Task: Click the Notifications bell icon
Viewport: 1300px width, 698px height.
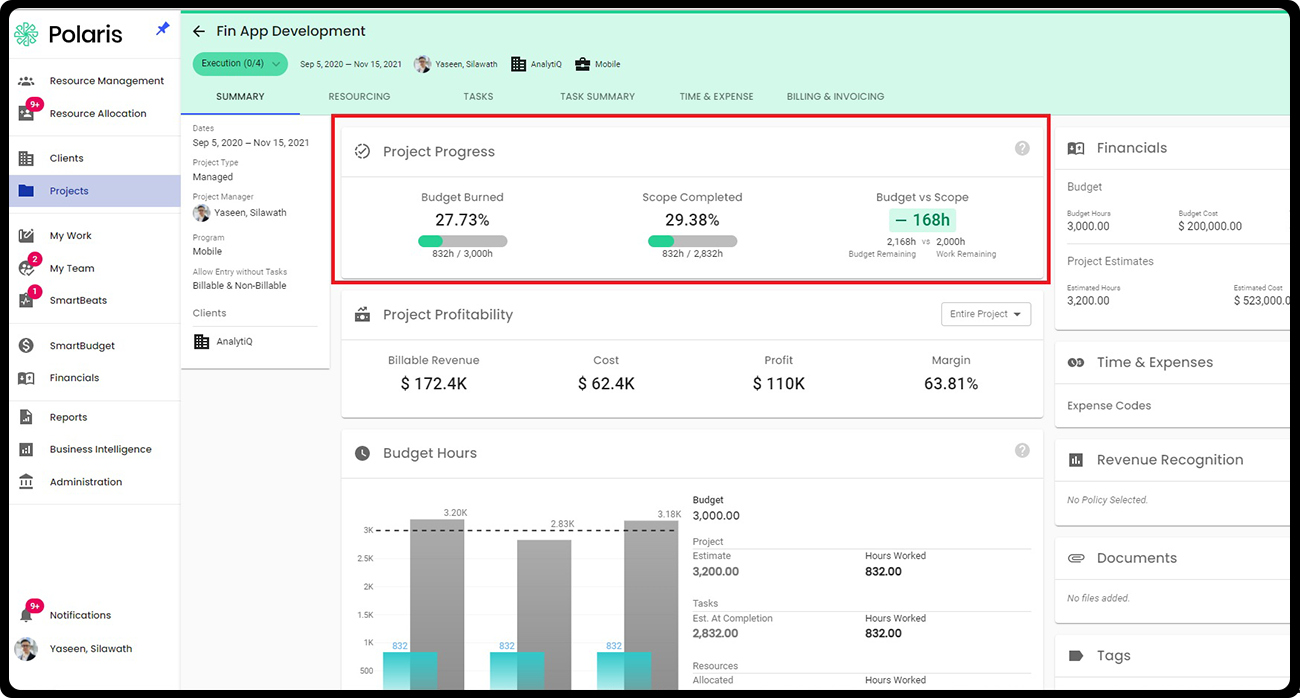Action: (x=28, y=614)
